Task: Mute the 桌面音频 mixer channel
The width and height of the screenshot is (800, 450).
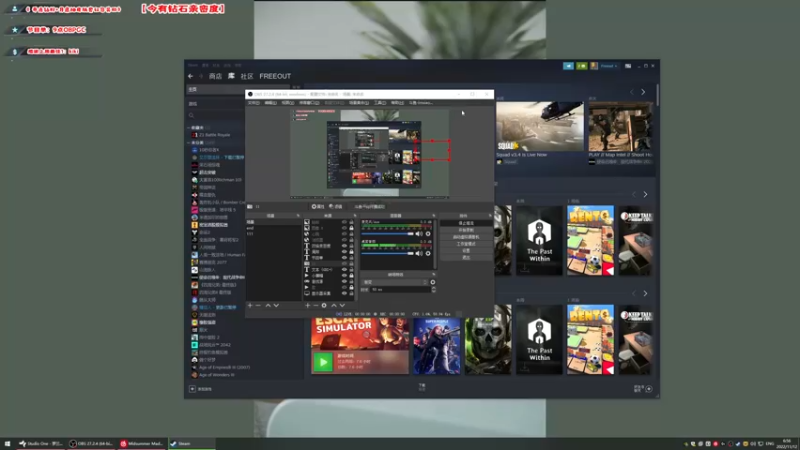Action: 419,253
